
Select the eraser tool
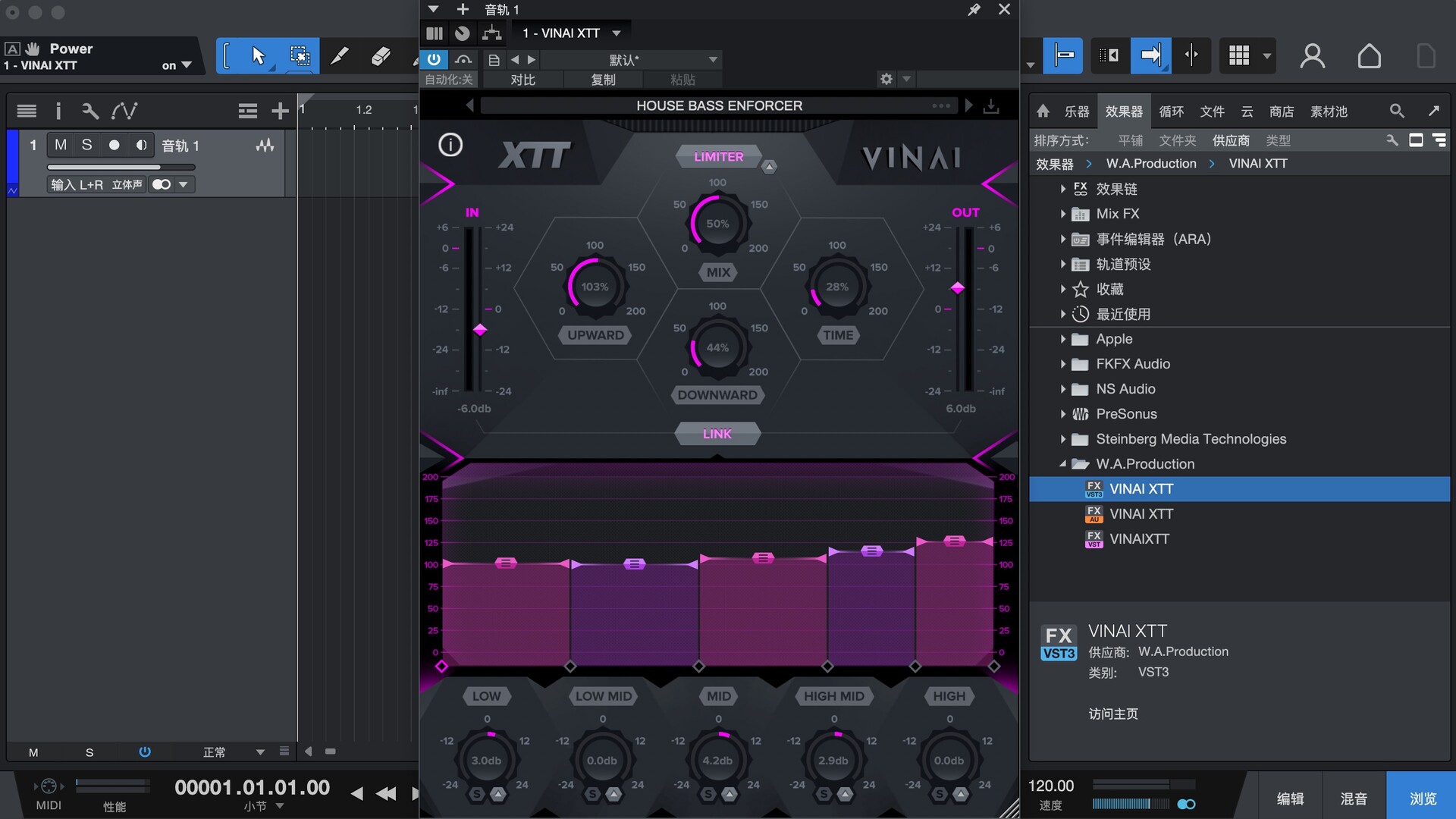pos(381,56)
